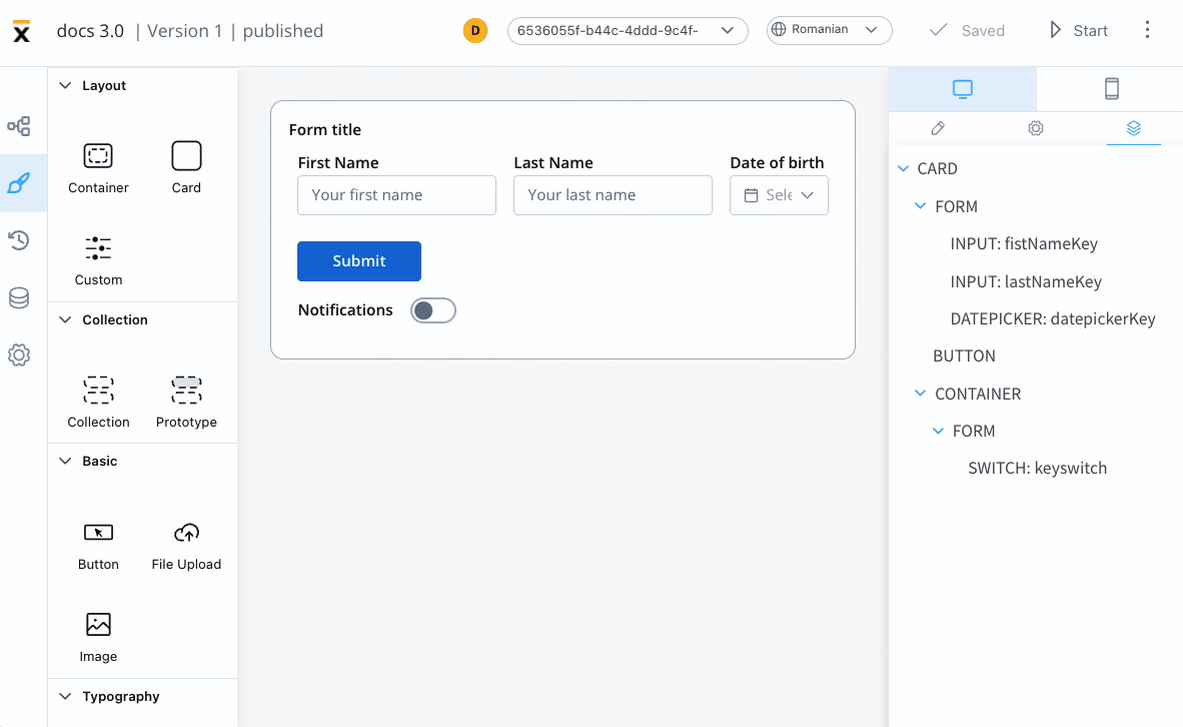The height and width of the screenshot is (727, 1183).
Task: Switch to mobile device preview
Action: click(1111, 89)
